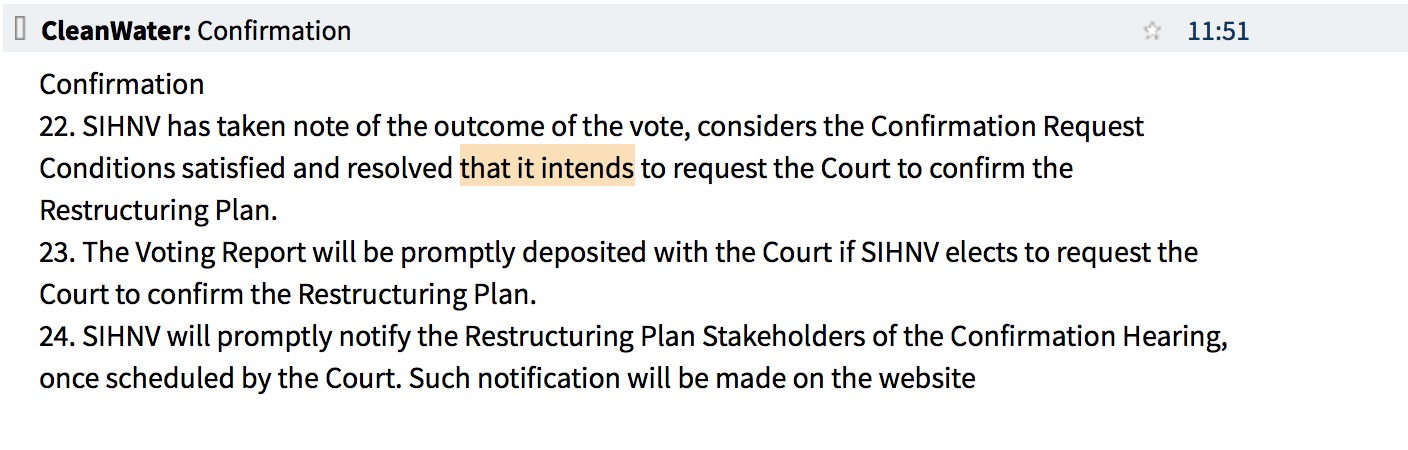
Task: Click "Confirmation Request" in paragraph 22
Action: point(1007,127)
